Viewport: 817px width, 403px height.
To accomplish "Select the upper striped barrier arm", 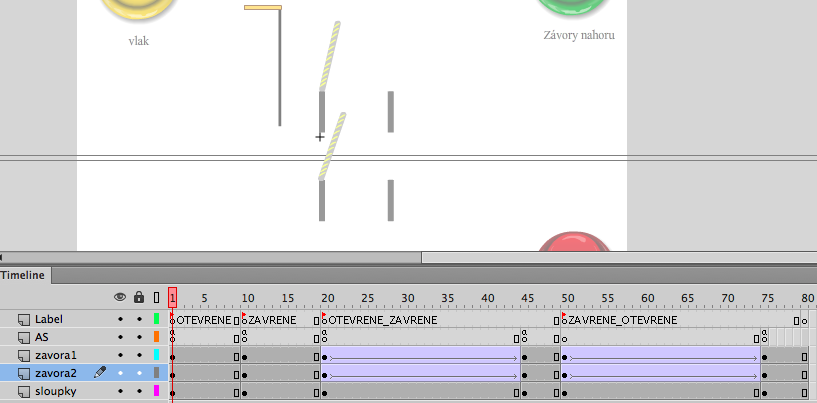I will 330,56.
